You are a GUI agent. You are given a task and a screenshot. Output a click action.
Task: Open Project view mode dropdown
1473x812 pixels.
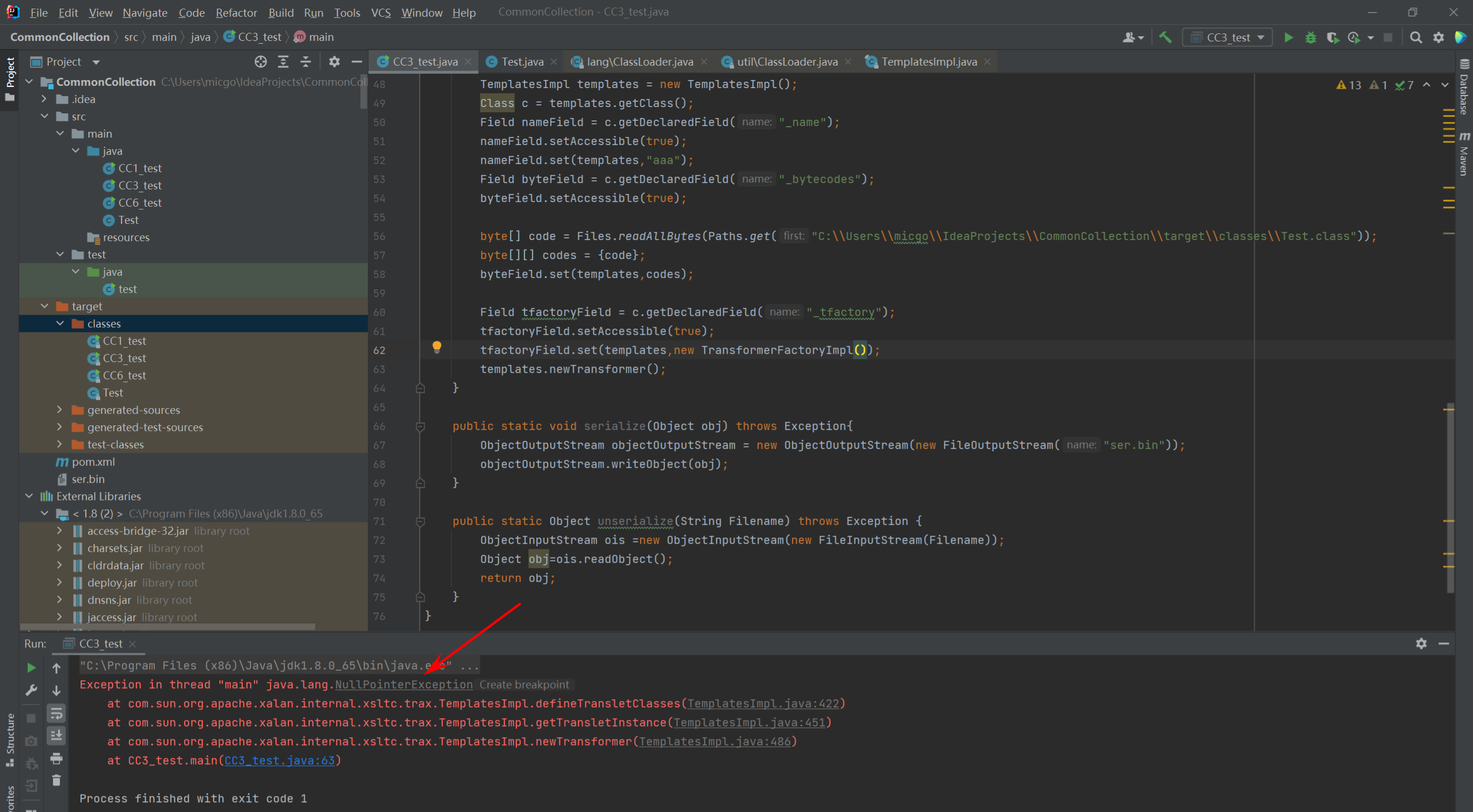pyautogui.click(x=96, y=62)
